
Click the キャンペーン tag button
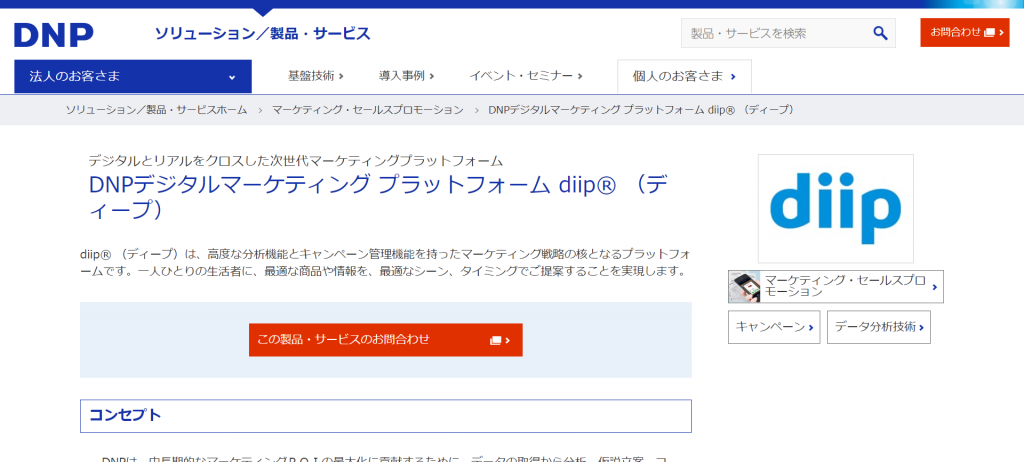click(774, 327)
